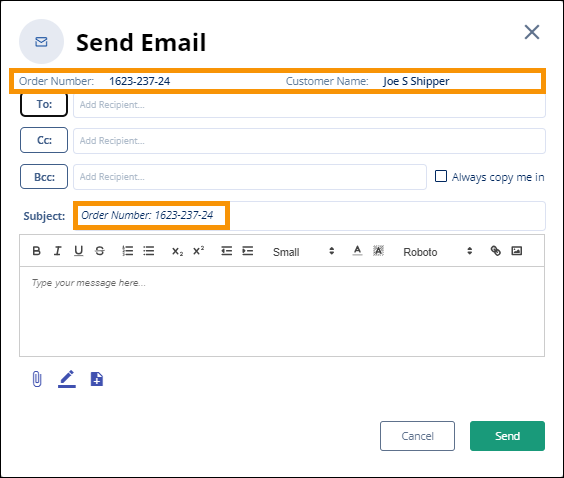Open the Small font size dropdown
Viewport: 564px width, 478px height.
(304, 252)
